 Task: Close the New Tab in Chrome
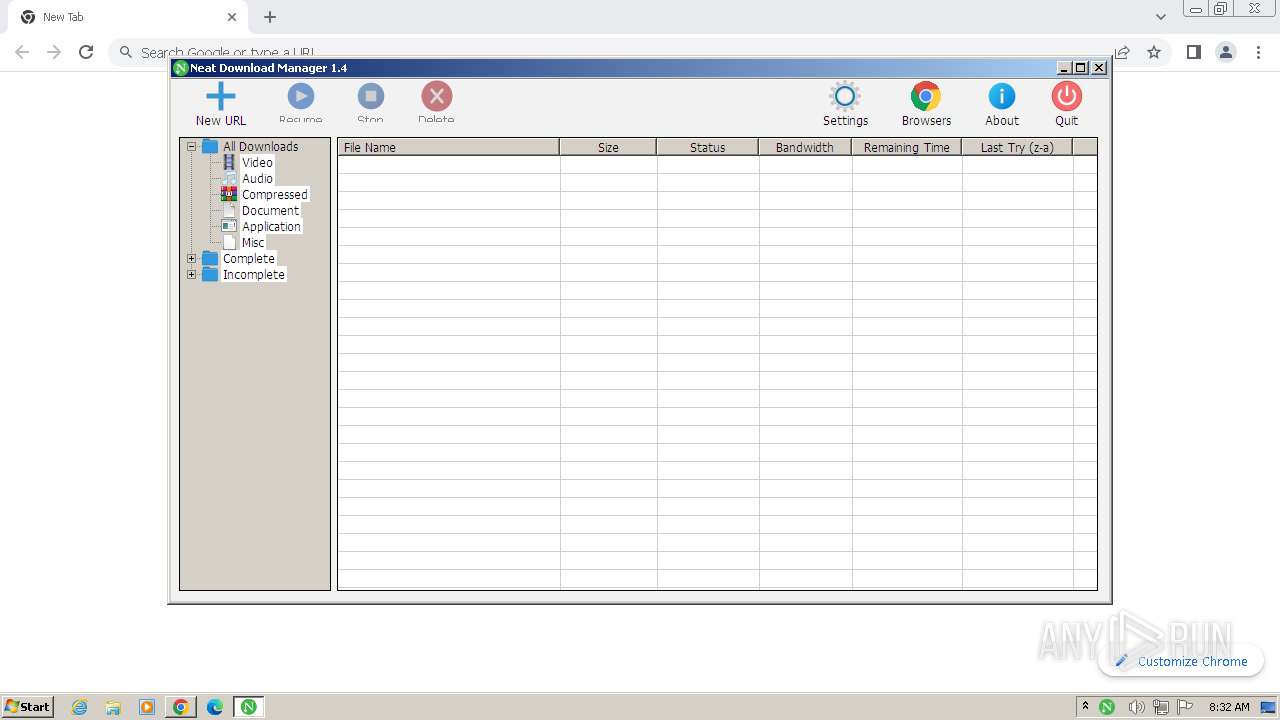click(232, 17)
